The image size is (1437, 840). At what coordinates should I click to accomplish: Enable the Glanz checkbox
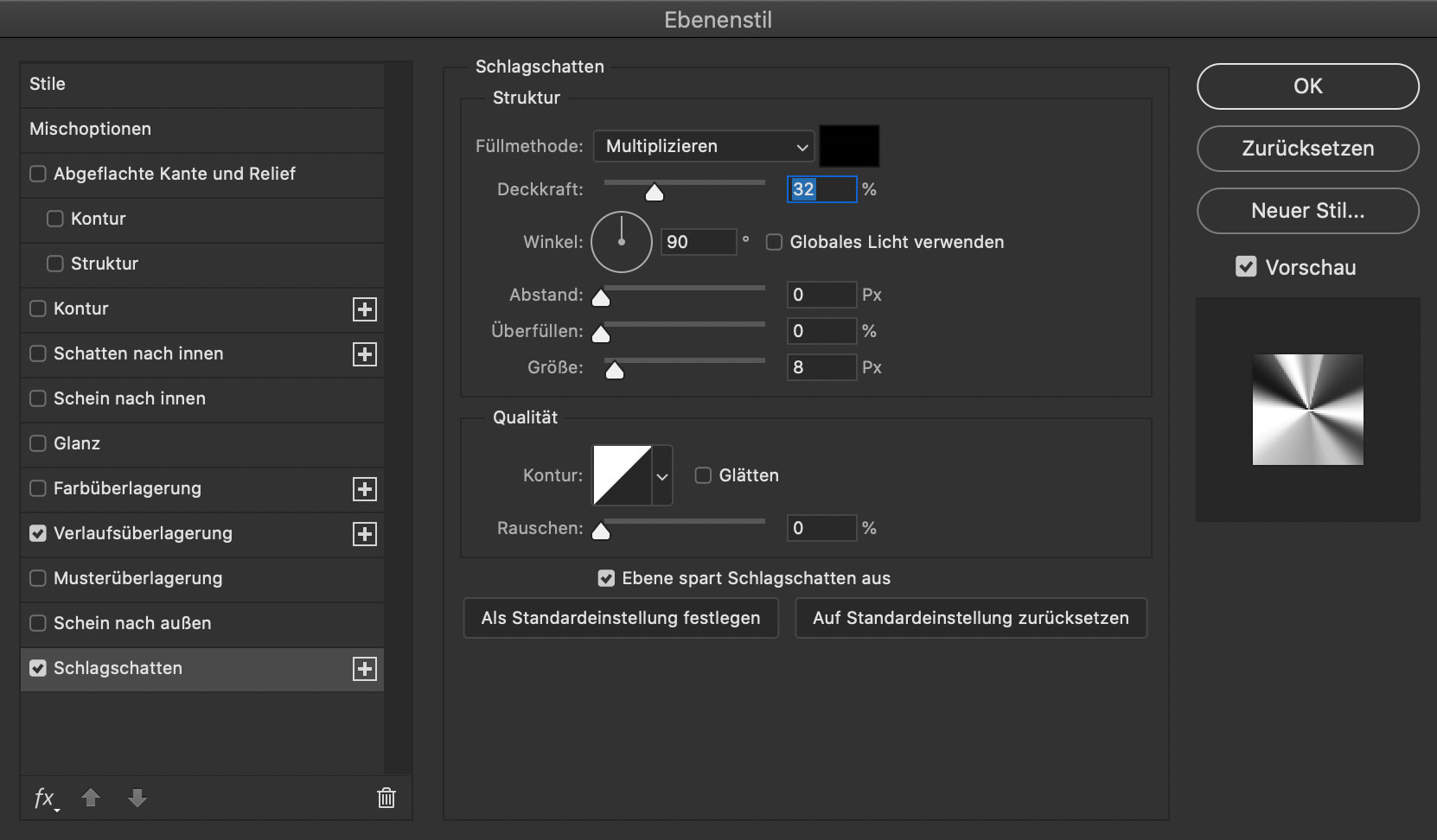tap(38, 443)
